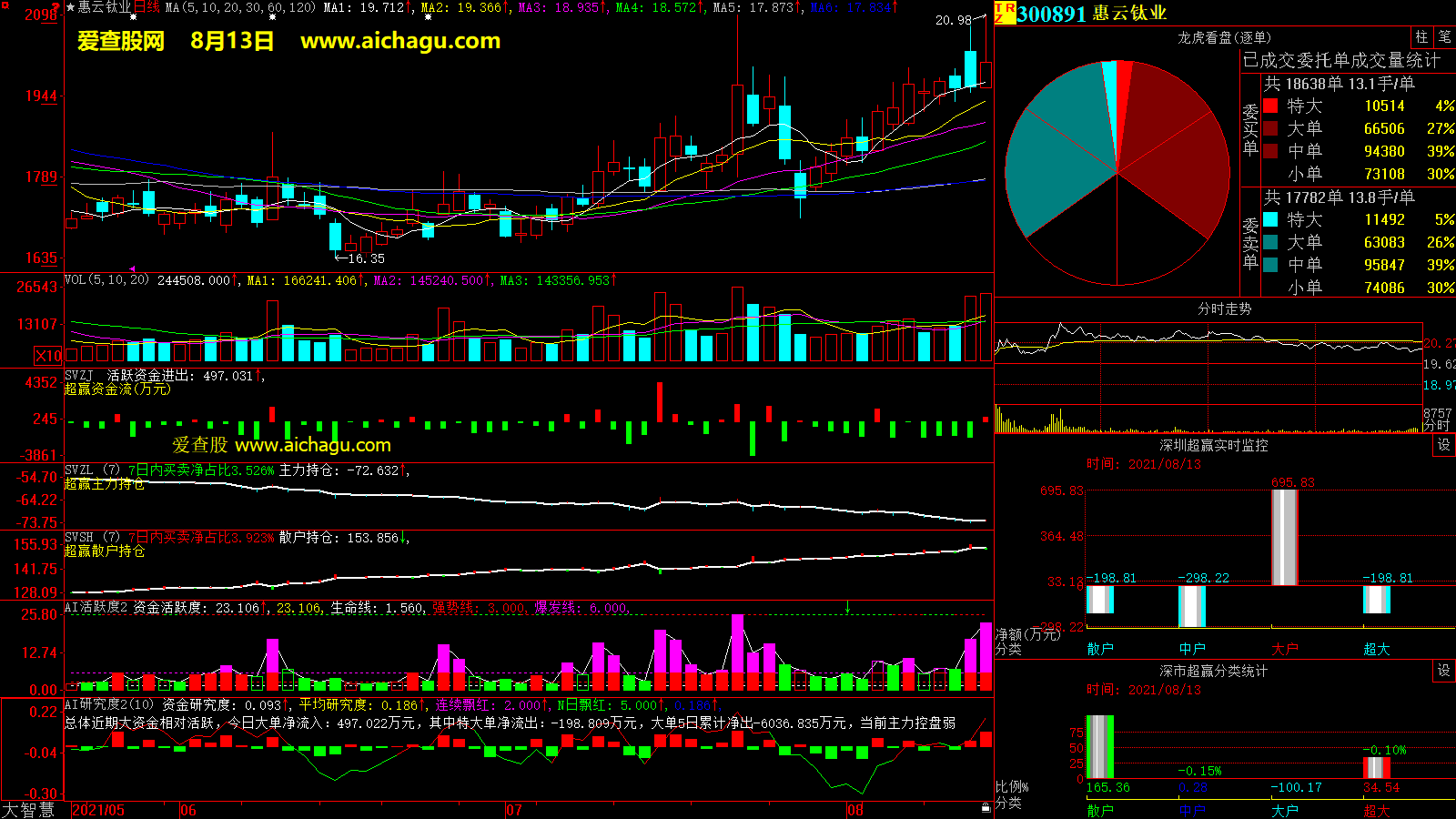Select the 日线 period label in chart header
The image size is (1456, 819).
point(147,7)
